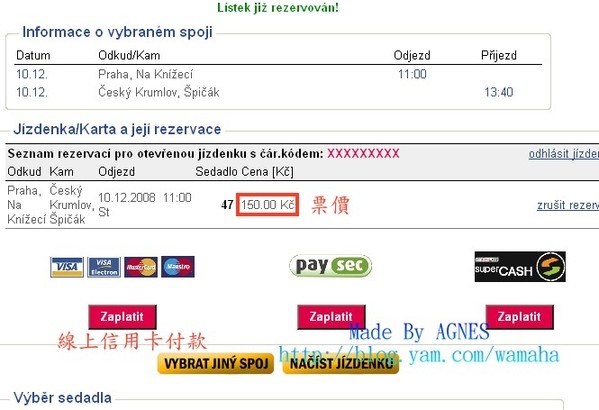
Task: Click Zaplatit under the PaySec logo
Action: 331,317
